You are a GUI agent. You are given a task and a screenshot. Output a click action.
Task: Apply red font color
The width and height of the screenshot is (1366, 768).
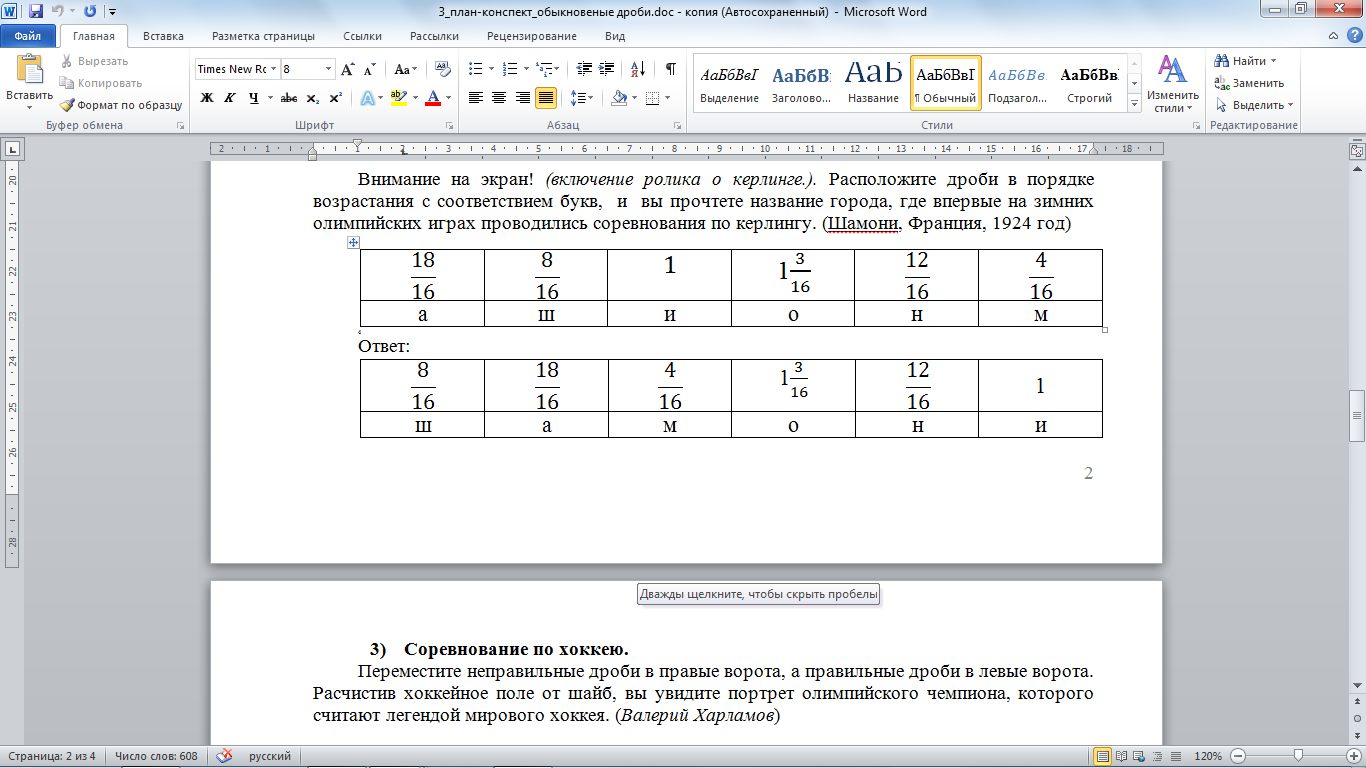[433, 98]
